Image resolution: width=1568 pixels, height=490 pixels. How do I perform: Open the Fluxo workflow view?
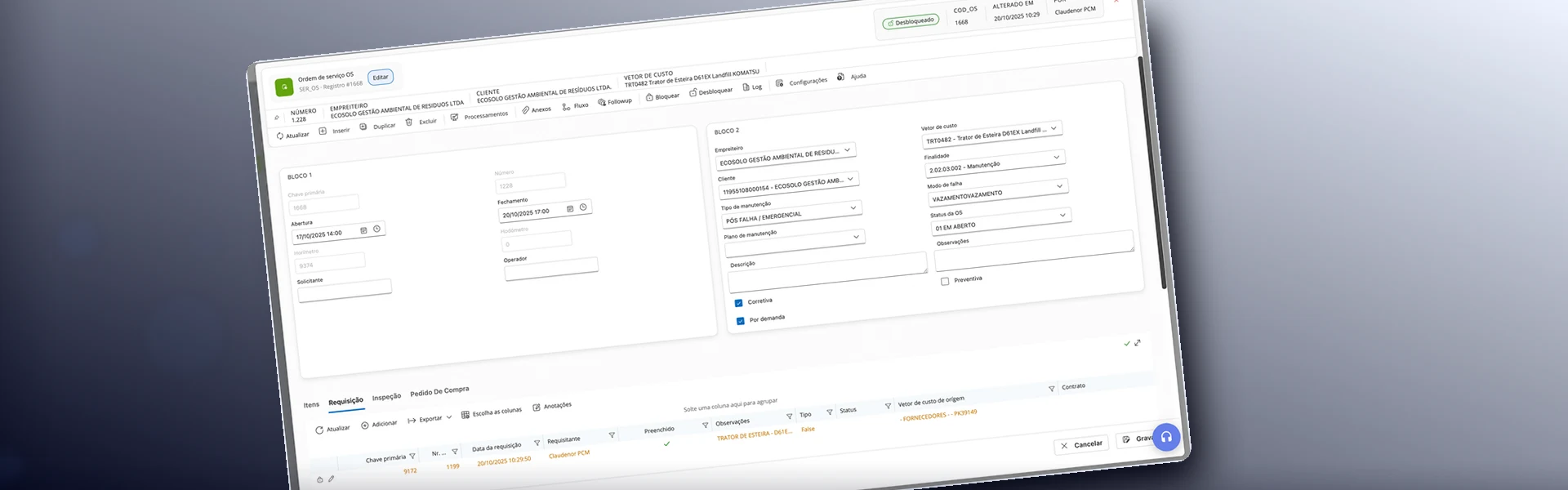[576, 106]
